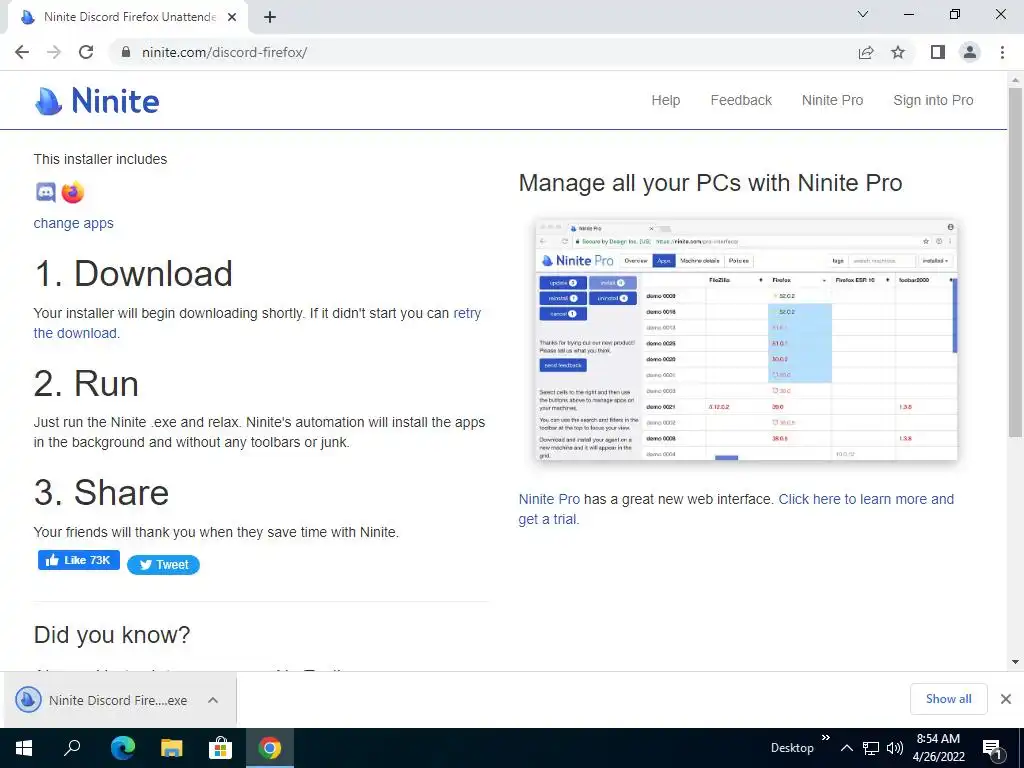Click the scrollbar down arrow

(1015, 662)
